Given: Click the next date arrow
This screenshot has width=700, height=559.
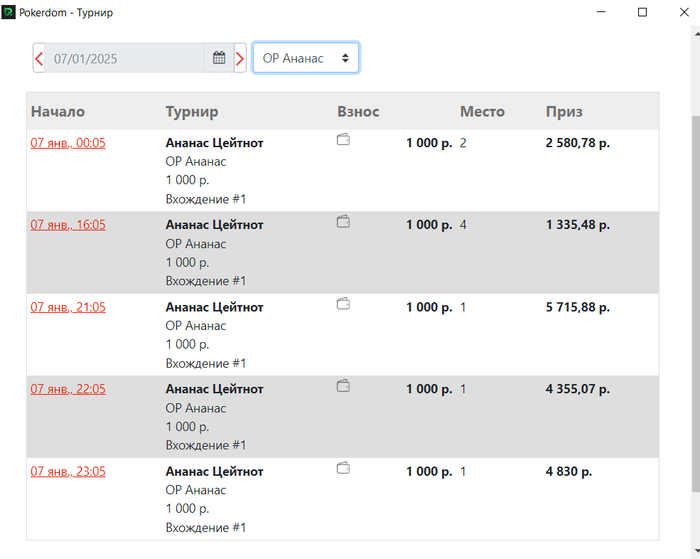Looking at the screenshot, I should [240, 58].
